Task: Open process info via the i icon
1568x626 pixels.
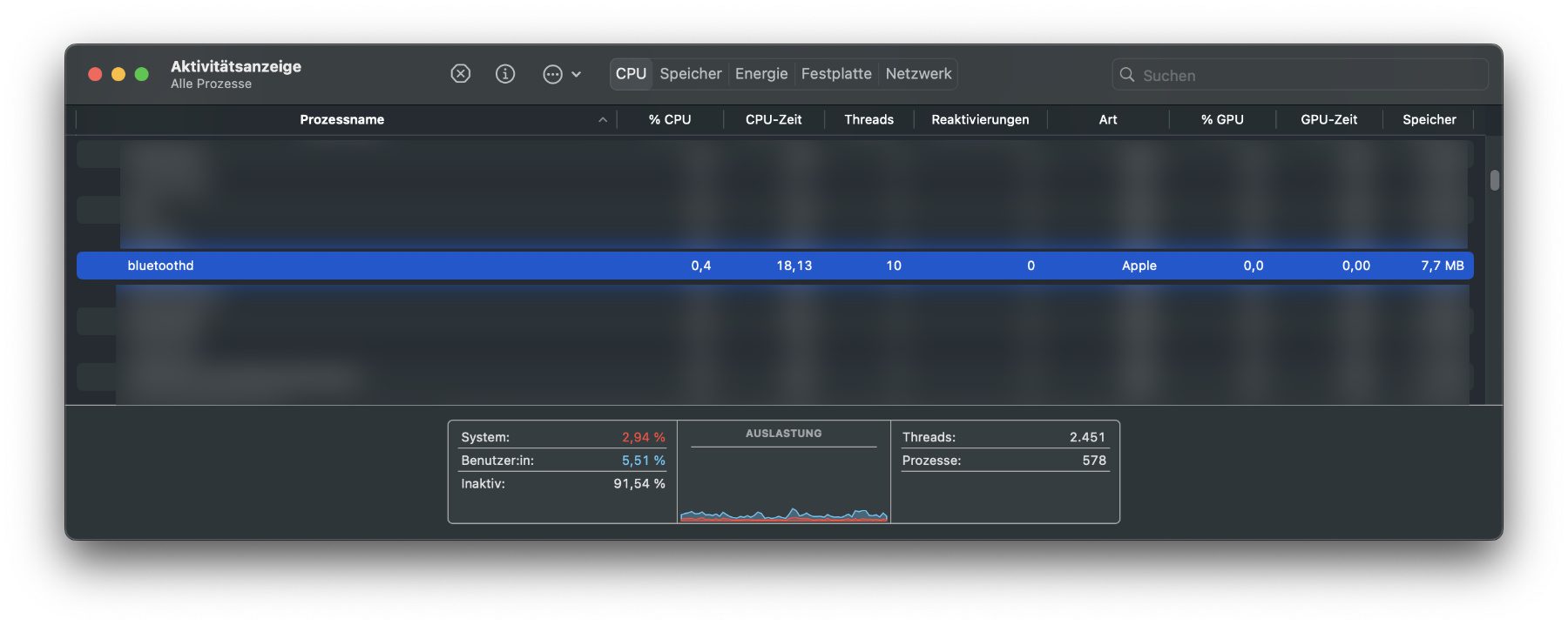Action: tap(505, 74)
